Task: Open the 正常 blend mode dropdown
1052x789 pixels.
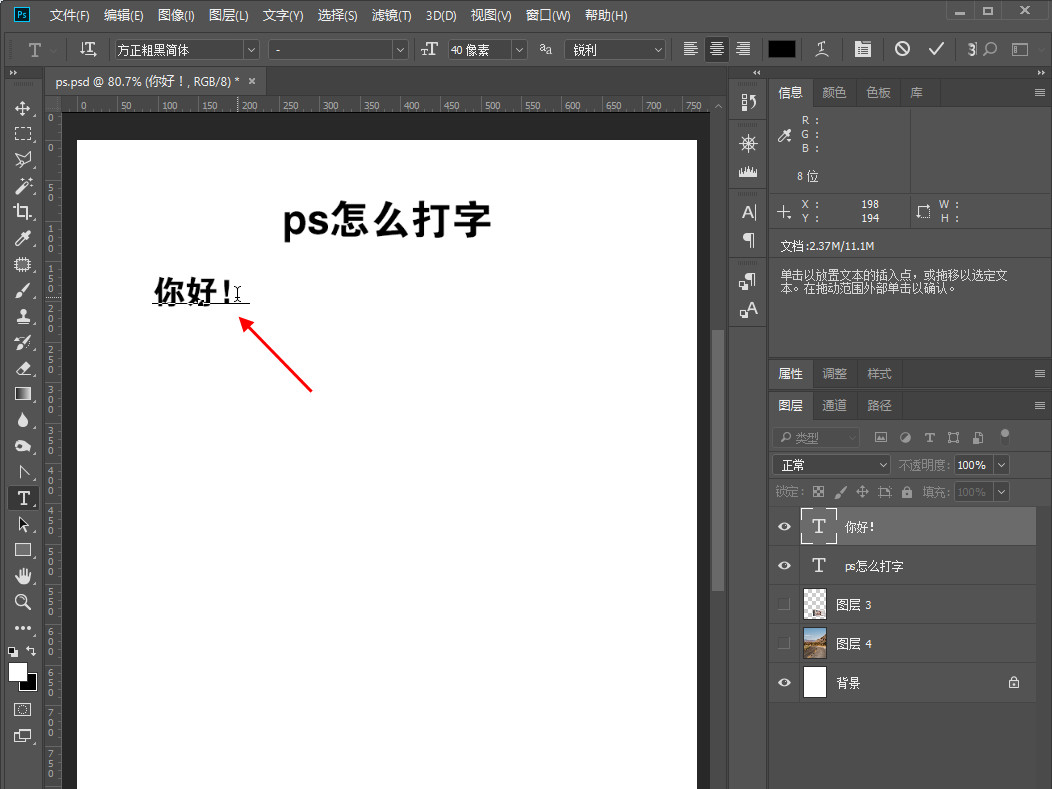Action: 831,465
